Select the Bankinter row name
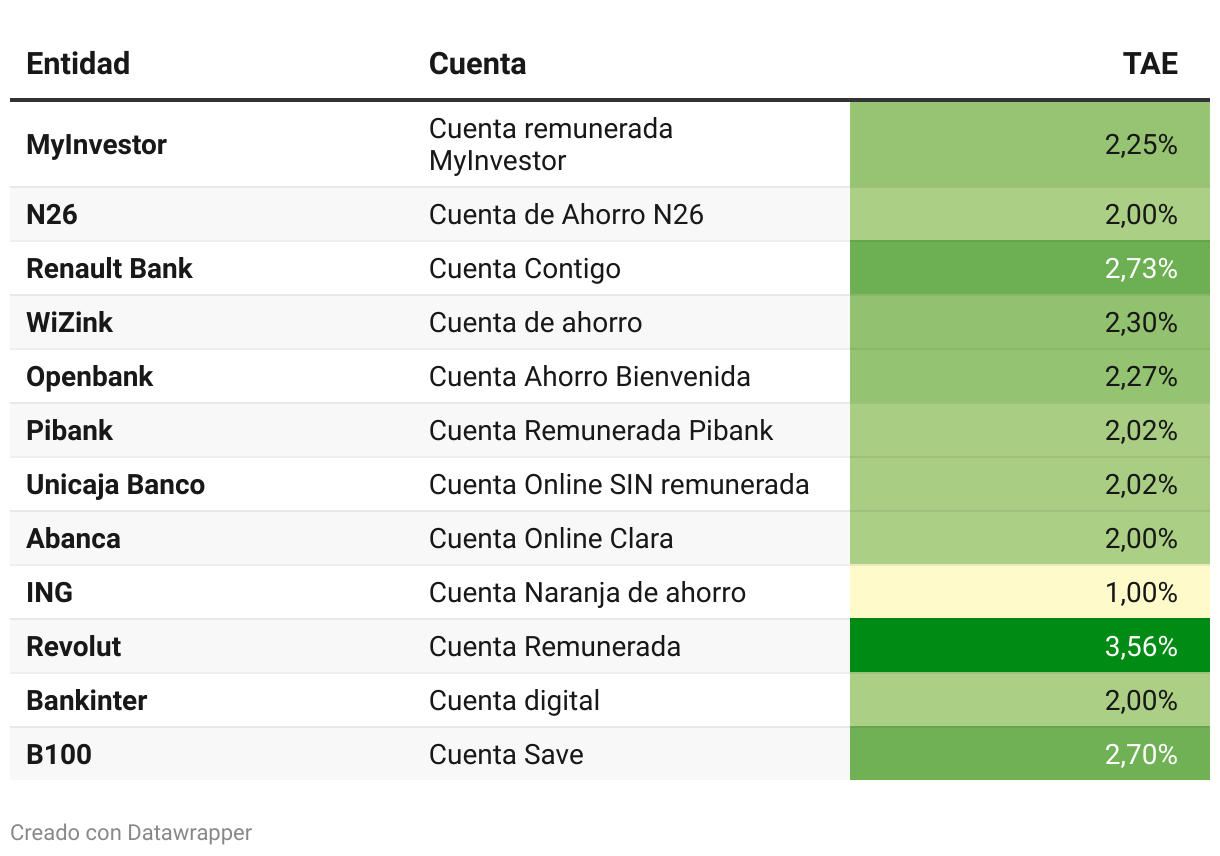The width and height of the screenshot is (1220, 856). pyautogui.click(x=86, y=701)
